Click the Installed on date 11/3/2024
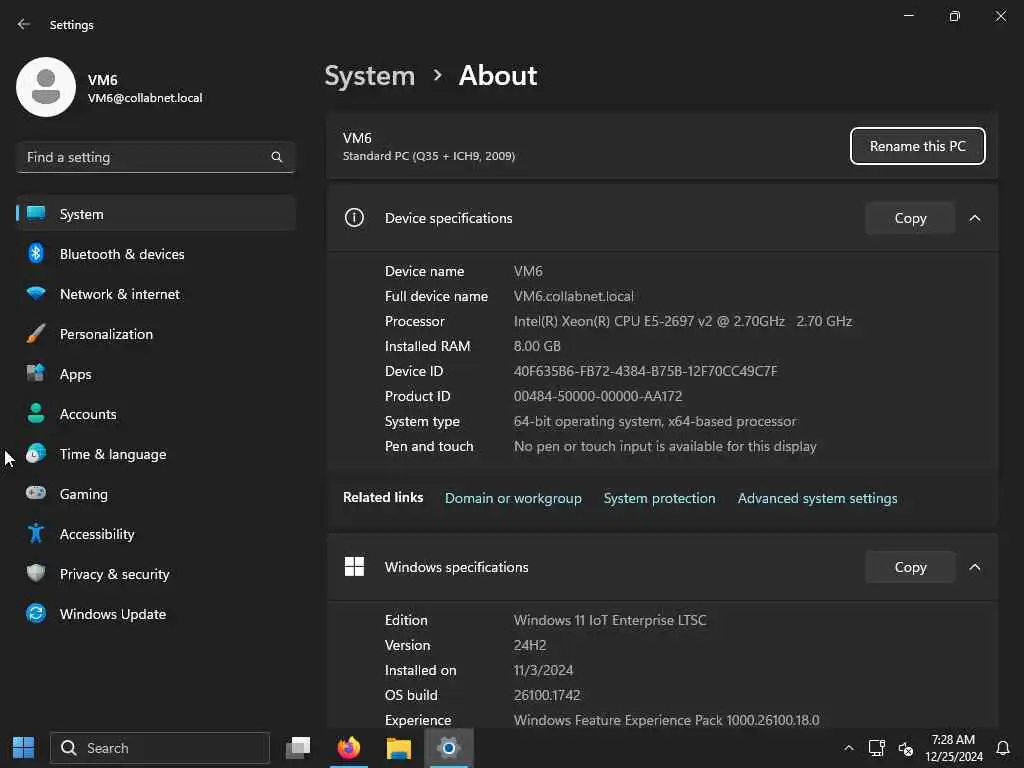The image size is (1024, 768). [x=543, y=670]
